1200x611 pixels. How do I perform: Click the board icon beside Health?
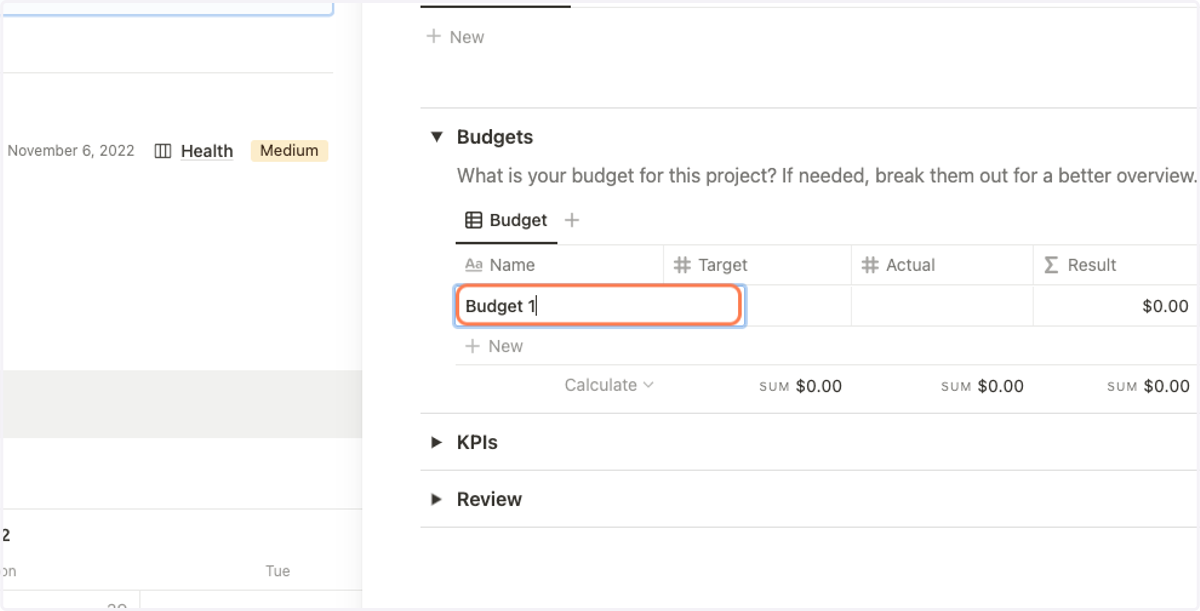163,151
